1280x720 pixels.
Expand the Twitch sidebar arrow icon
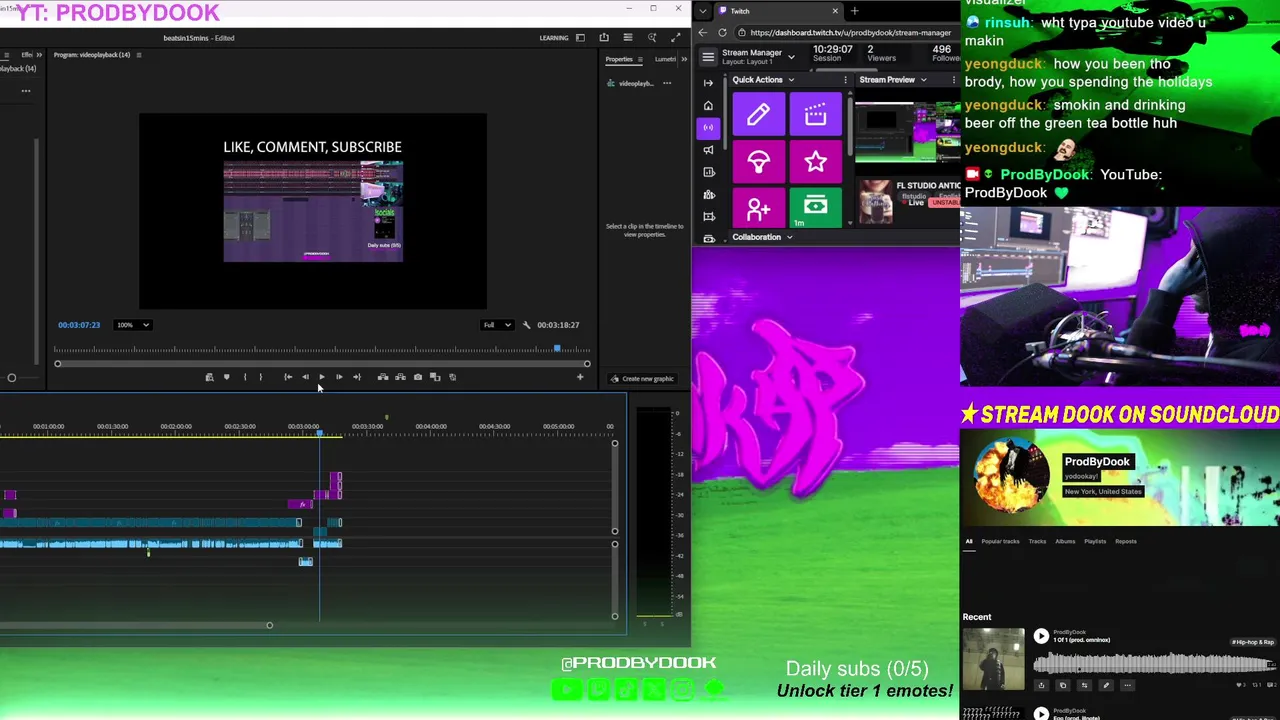709,83
